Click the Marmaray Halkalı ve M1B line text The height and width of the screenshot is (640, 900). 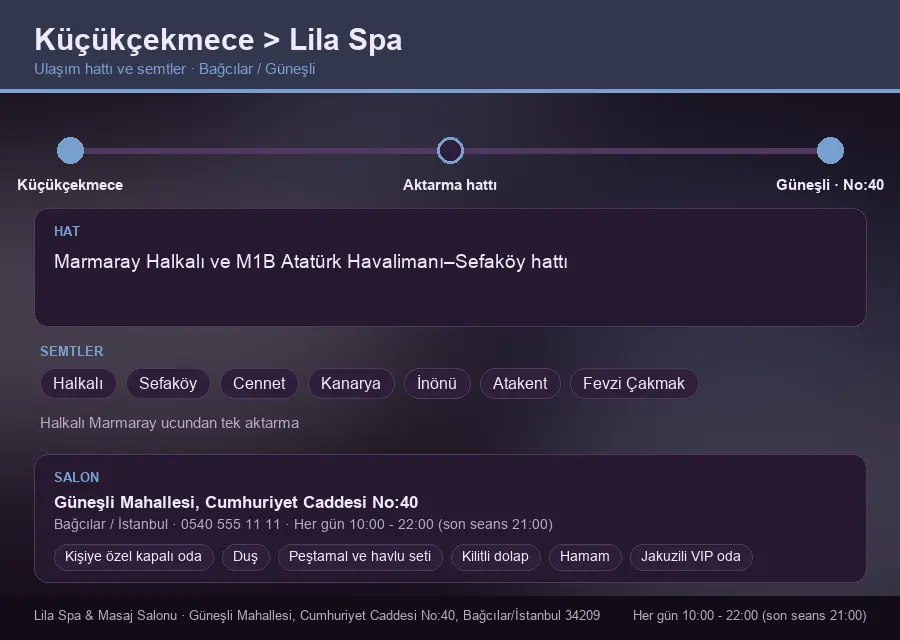coord(311,262)
